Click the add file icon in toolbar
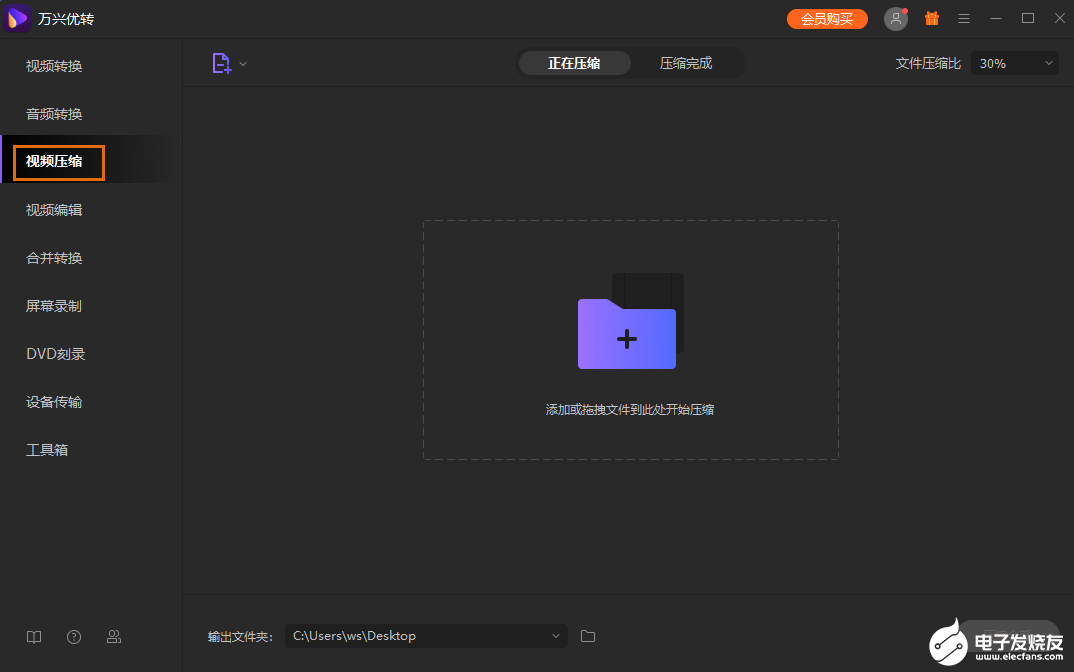The image size is (1074, 672). 221,63
